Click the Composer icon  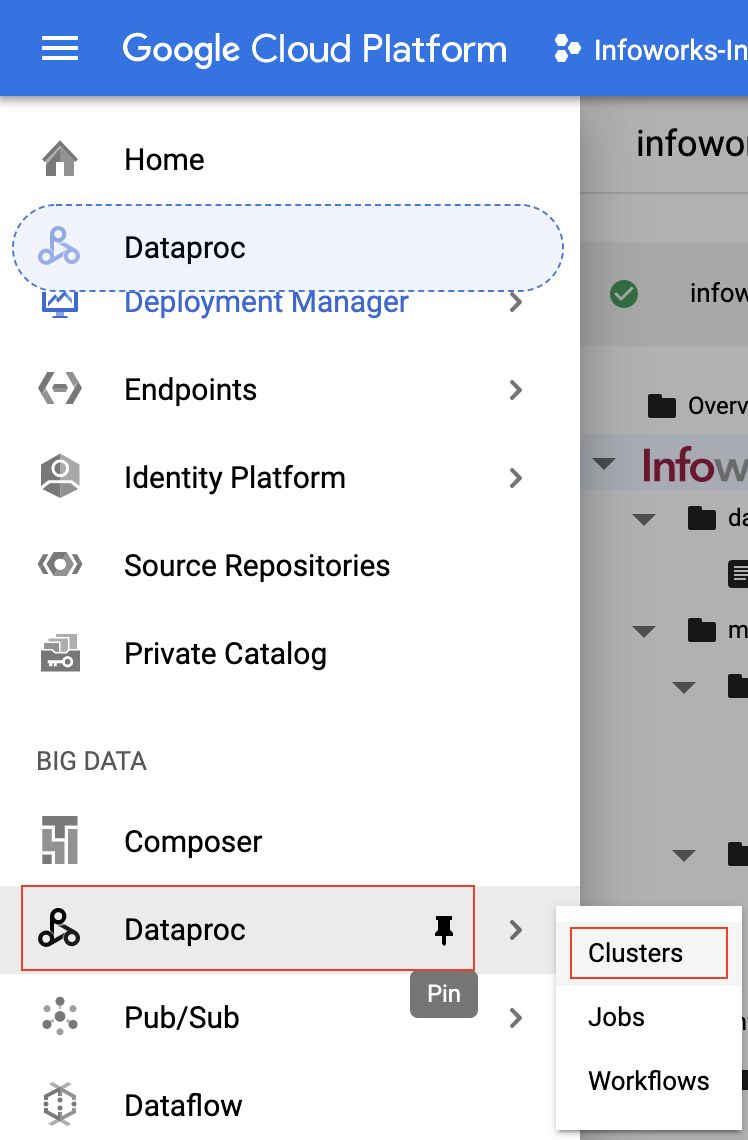(60, 840)
